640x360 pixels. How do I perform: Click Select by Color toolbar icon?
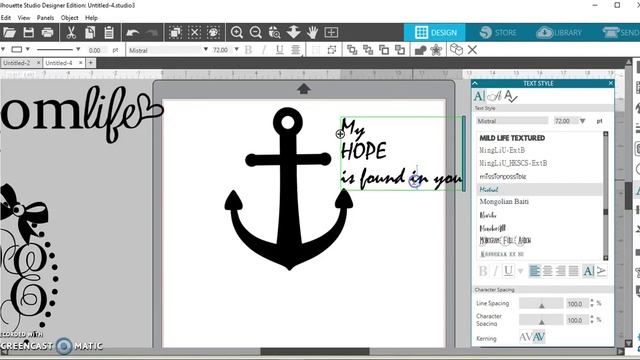click(x=213, y=32)
